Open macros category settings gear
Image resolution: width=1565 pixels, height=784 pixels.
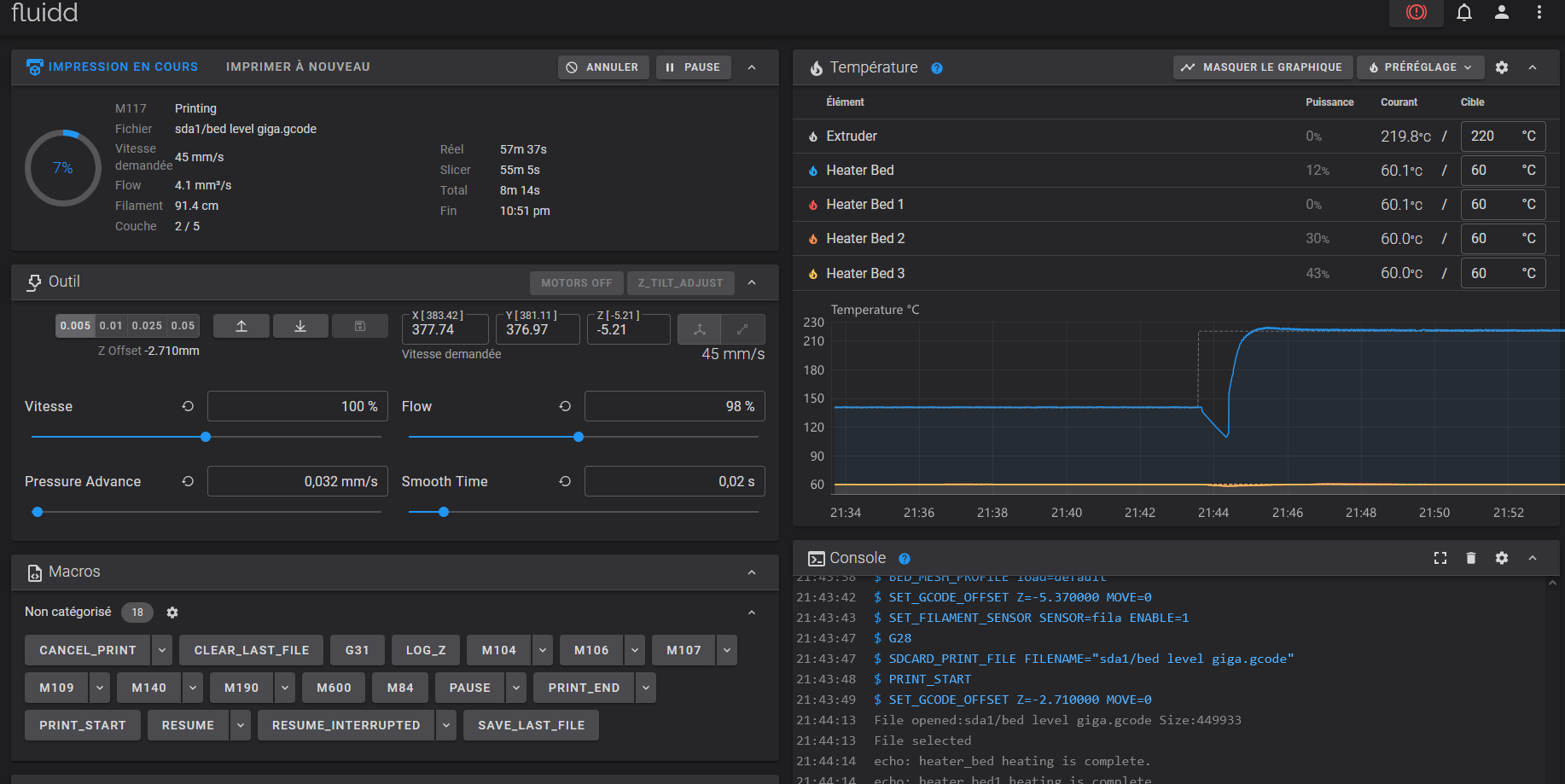point(172,613)
